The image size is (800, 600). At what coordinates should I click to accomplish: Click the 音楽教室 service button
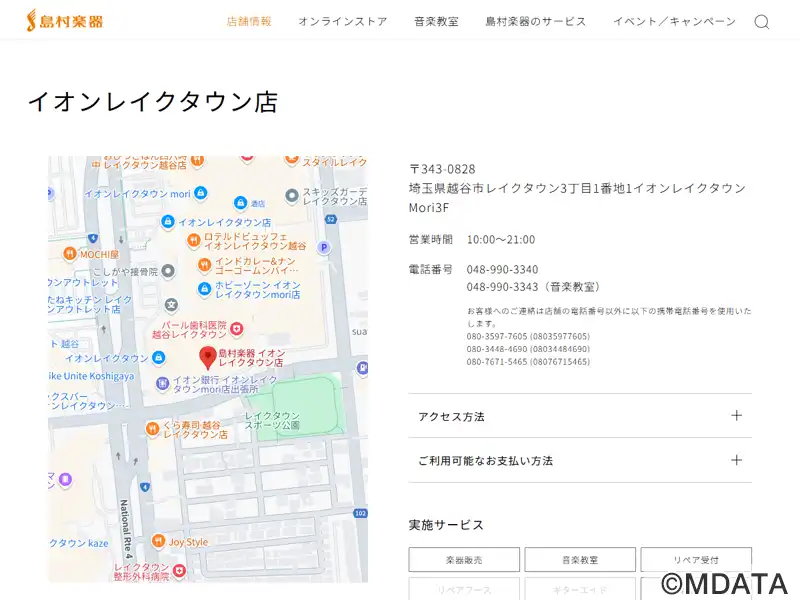coord(580,560)
